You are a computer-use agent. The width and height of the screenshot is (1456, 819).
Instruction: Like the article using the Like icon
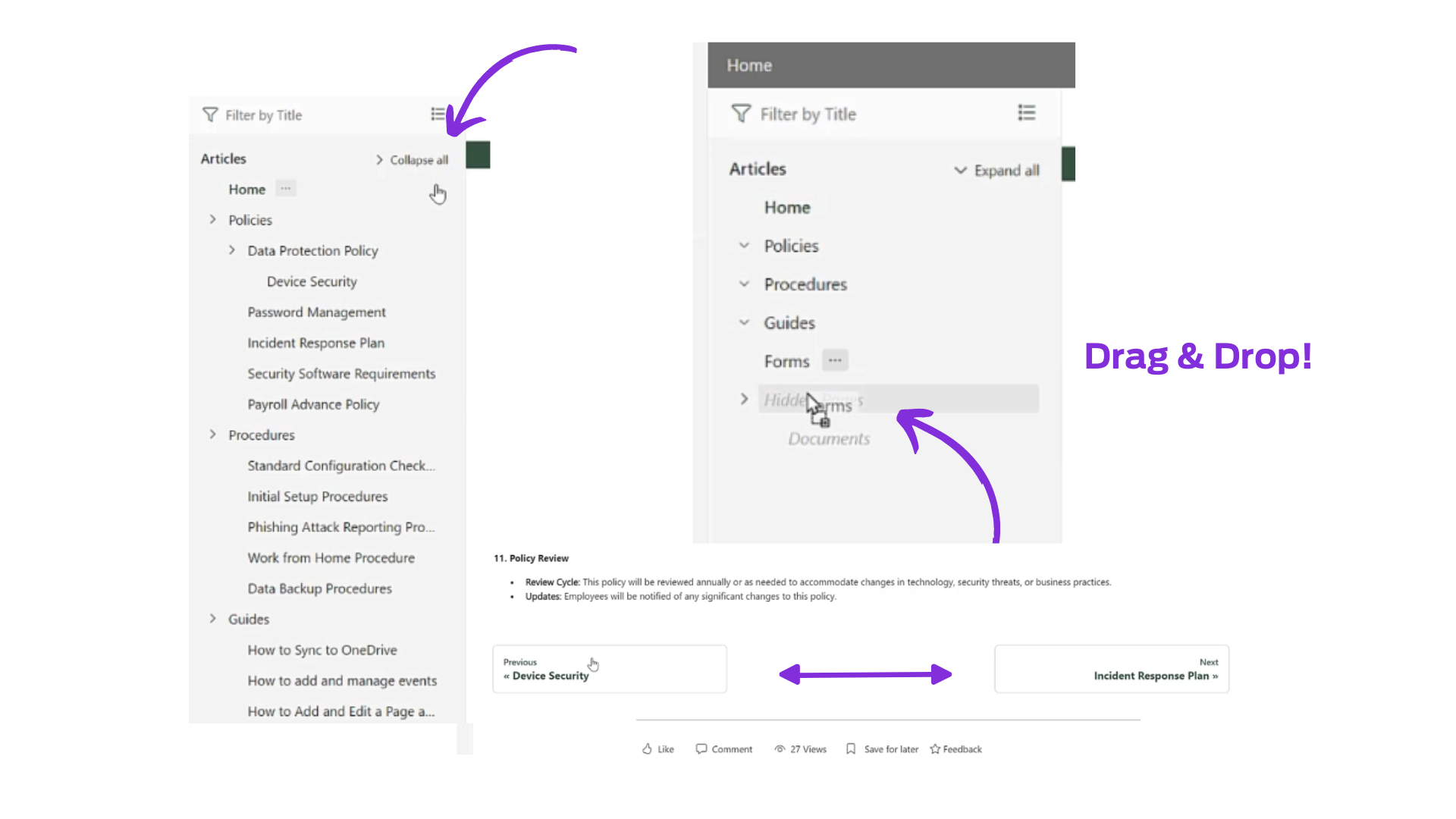647,748
